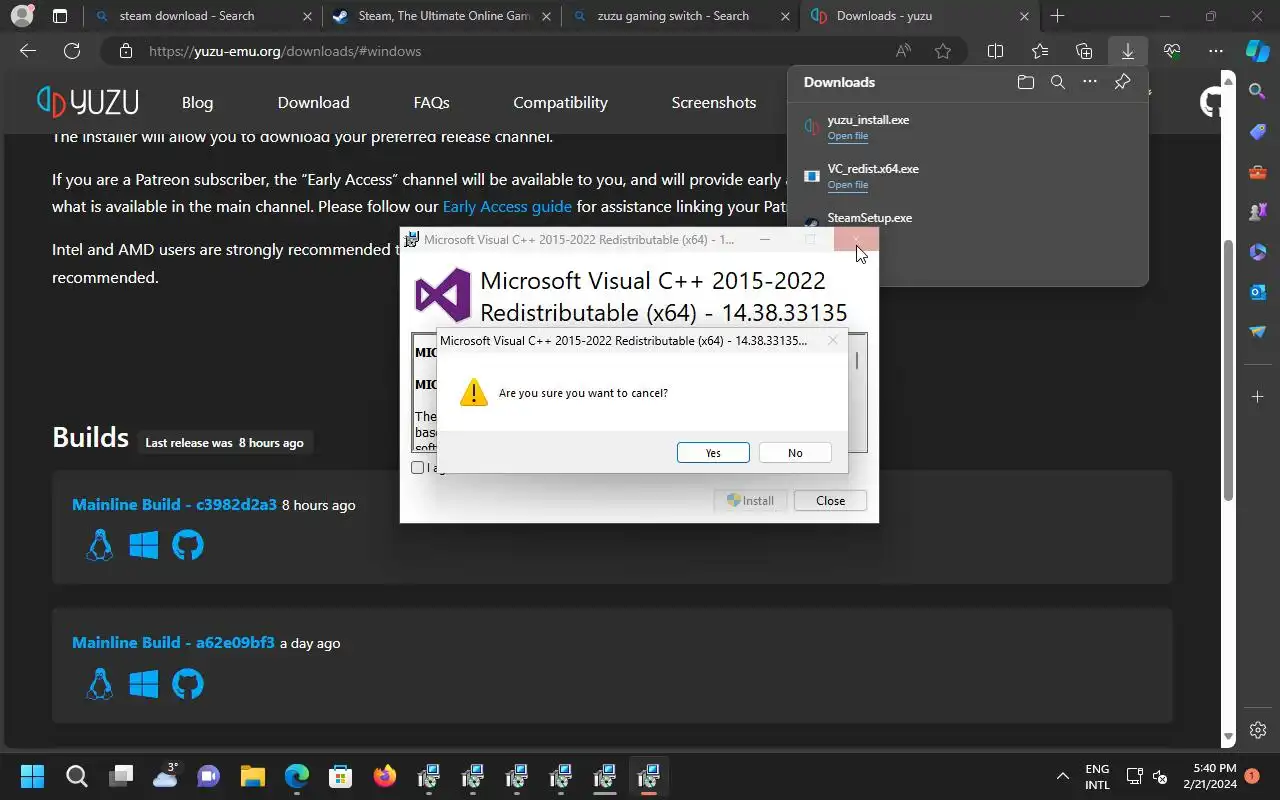Viewport: 1280px width, 800px height.
Task: Add this page to favorites with the star
Action: point(943,51)
